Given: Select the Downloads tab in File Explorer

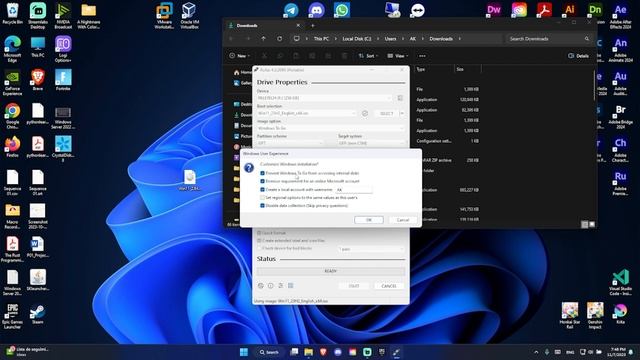Looking at the screenshot, I should (263, 26).
